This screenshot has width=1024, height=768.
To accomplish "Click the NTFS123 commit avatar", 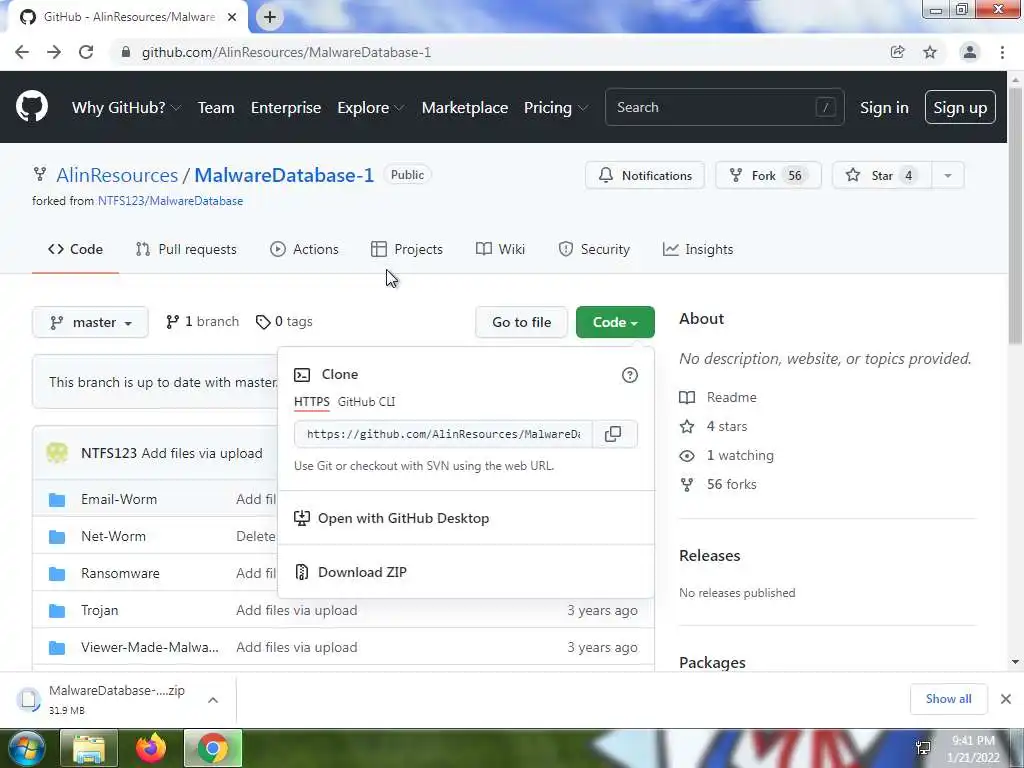I will coord(57,453).
